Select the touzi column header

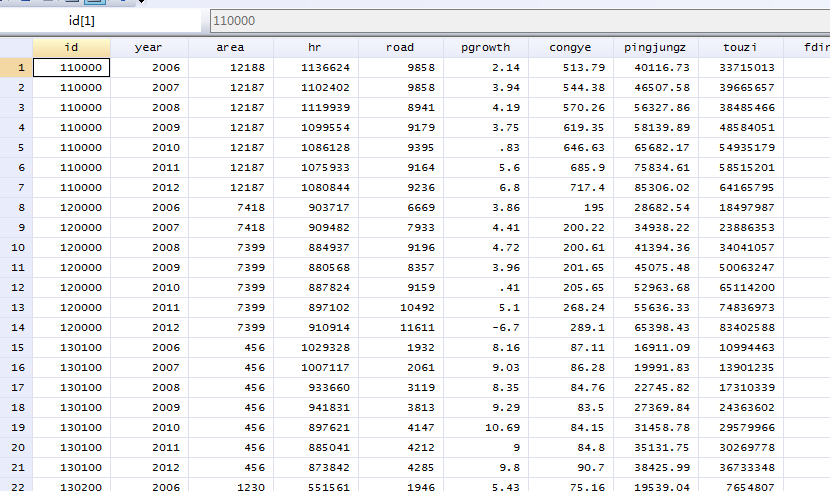[x=741, y=48]
